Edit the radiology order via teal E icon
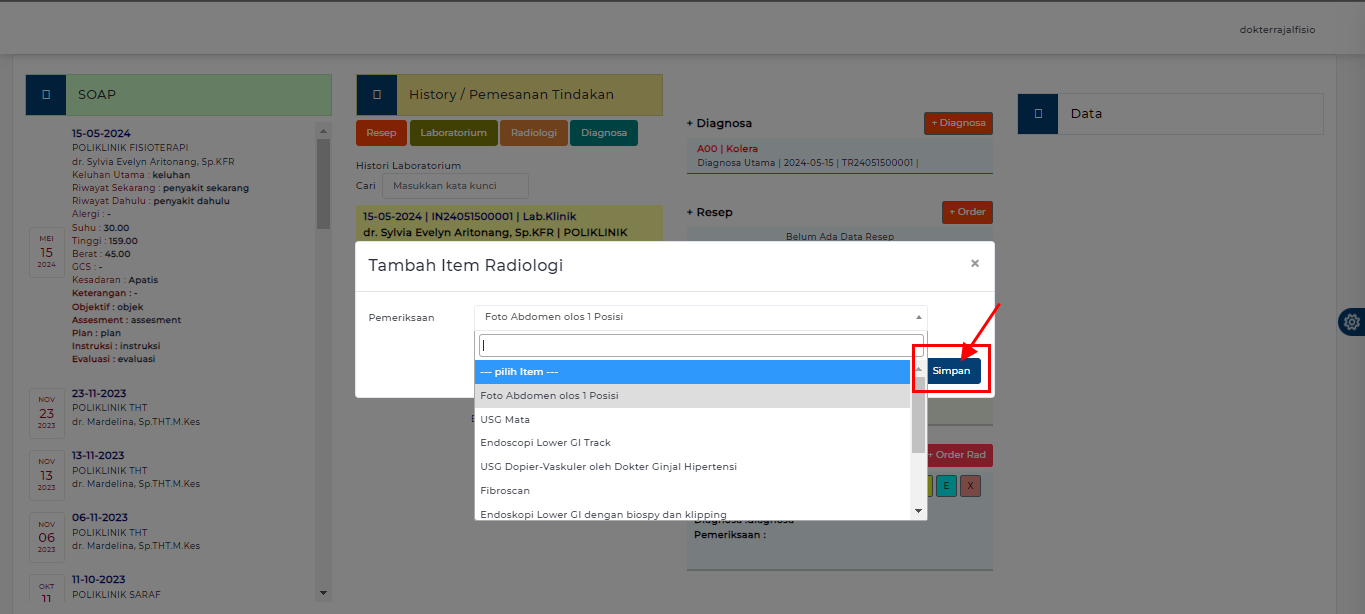 pos(946,485)
